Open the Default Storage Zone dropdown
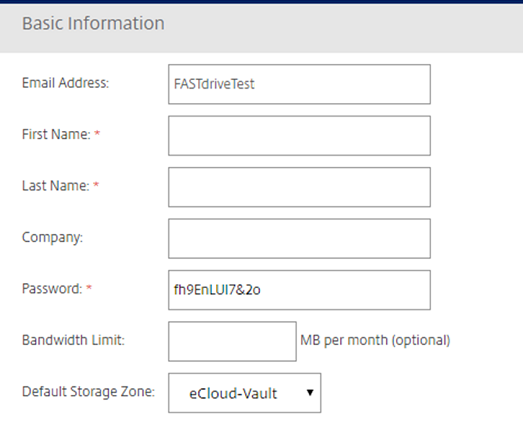The width and height of the screenshot is (523, 424). point(244,393)
